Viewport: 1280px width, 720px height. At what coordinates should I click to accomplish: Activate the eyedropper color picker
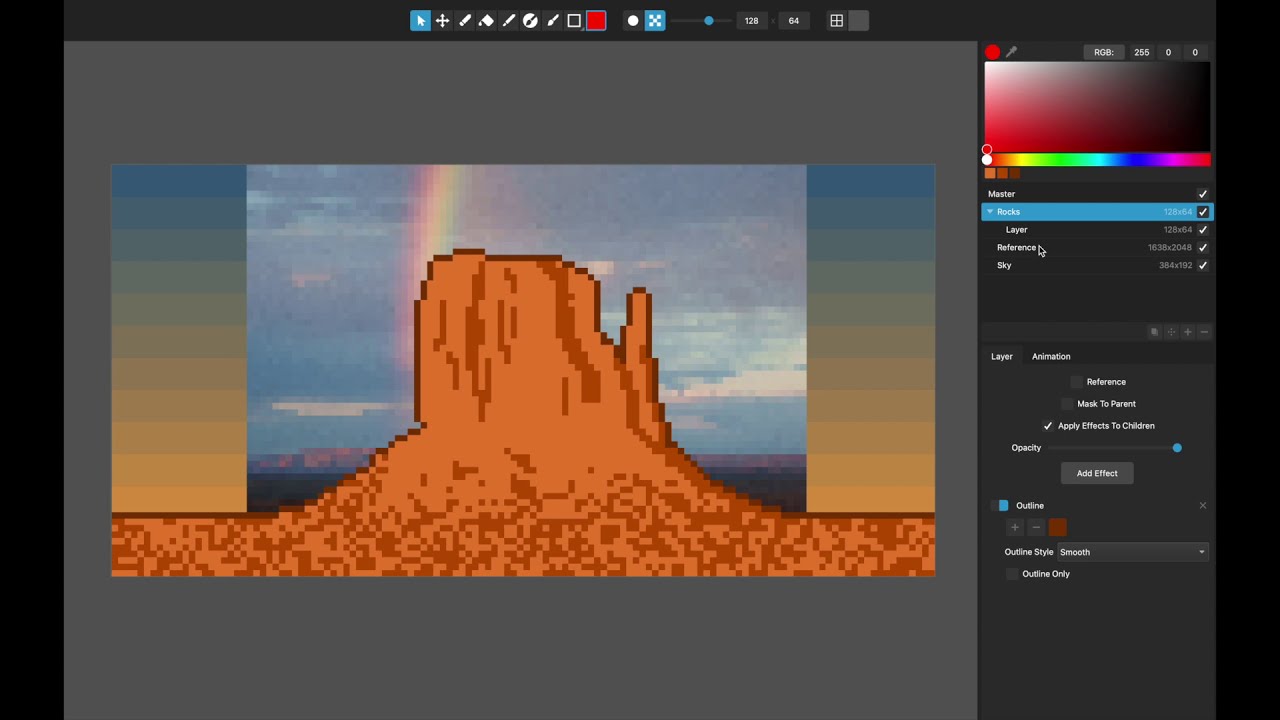click(x=1011, y=52)
